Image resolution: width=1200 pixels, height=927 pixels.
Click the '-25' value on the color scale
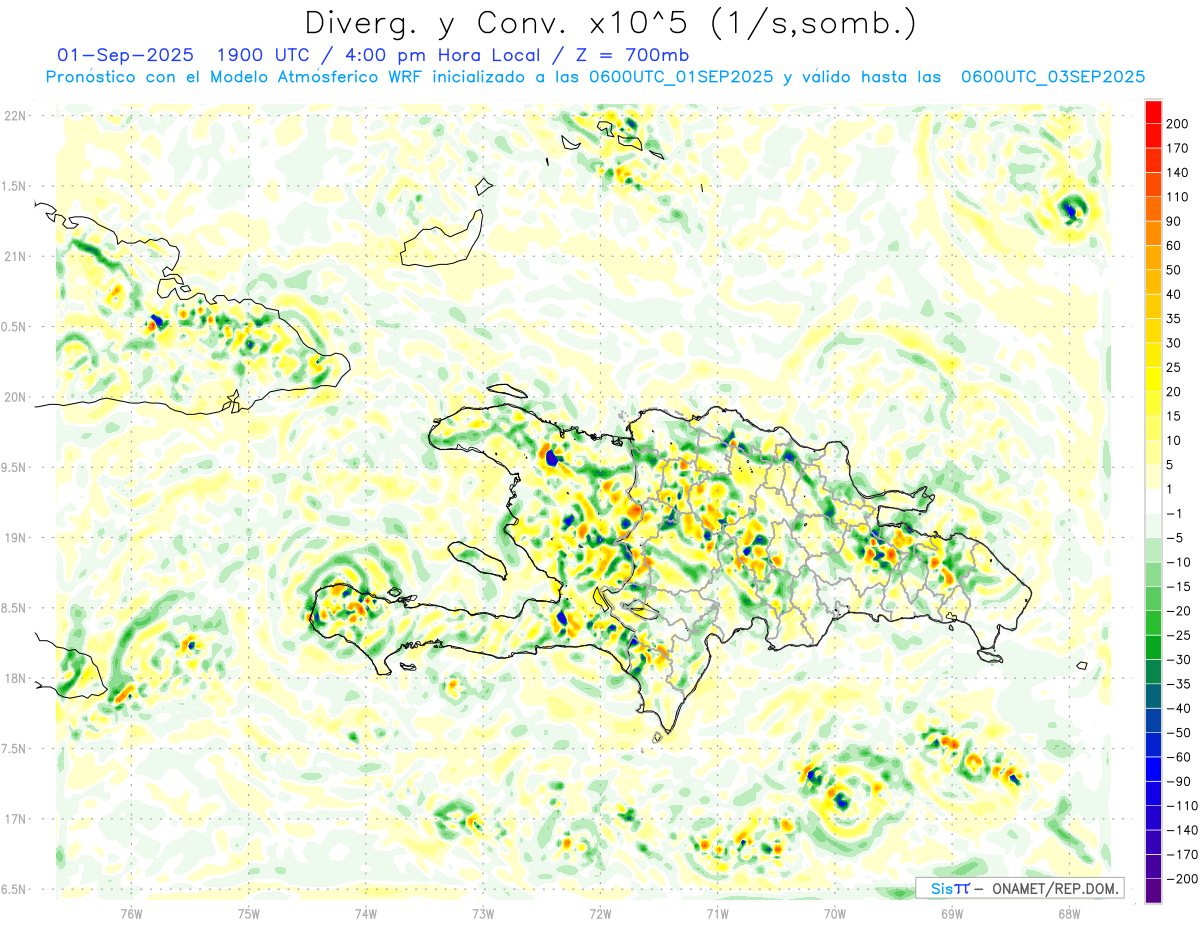pos(1178,636)
